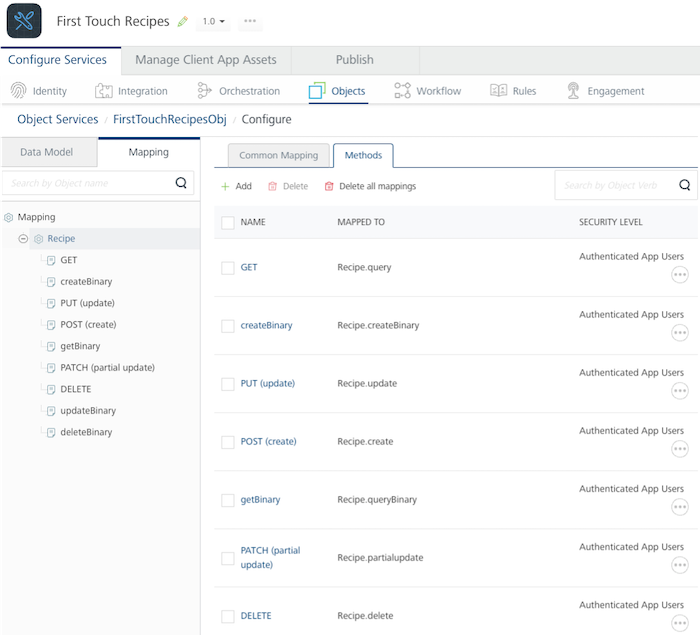
Task: Click the POST (create) icon in tree
Action: pos(51,325)
